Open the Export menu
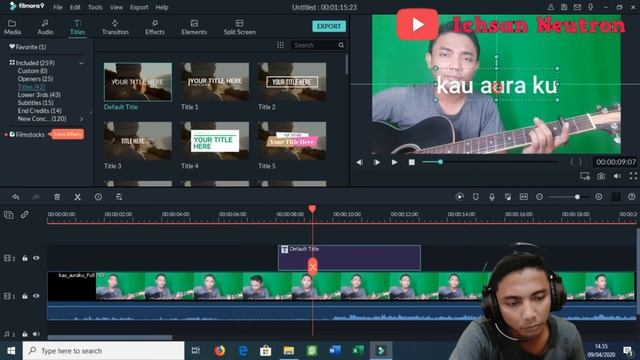Screen dimensions: 640x360 tap(139, 7)
